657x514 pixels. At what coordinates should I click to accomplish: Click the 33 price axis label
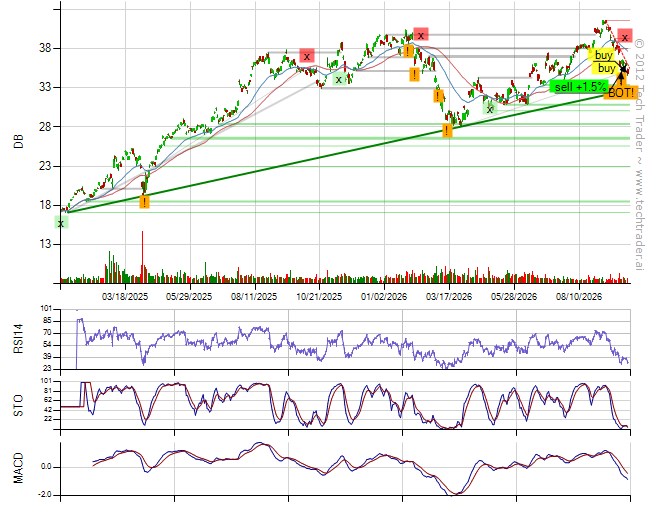click(x=46, y=87)
